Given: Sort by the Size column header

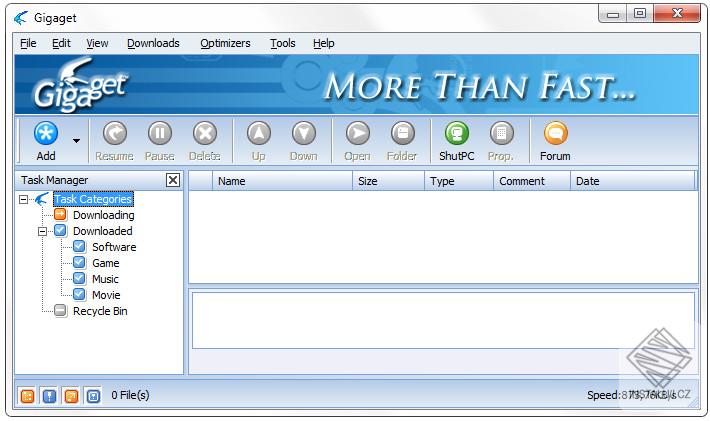Looking at the screenshot, I should pos(389,181).
